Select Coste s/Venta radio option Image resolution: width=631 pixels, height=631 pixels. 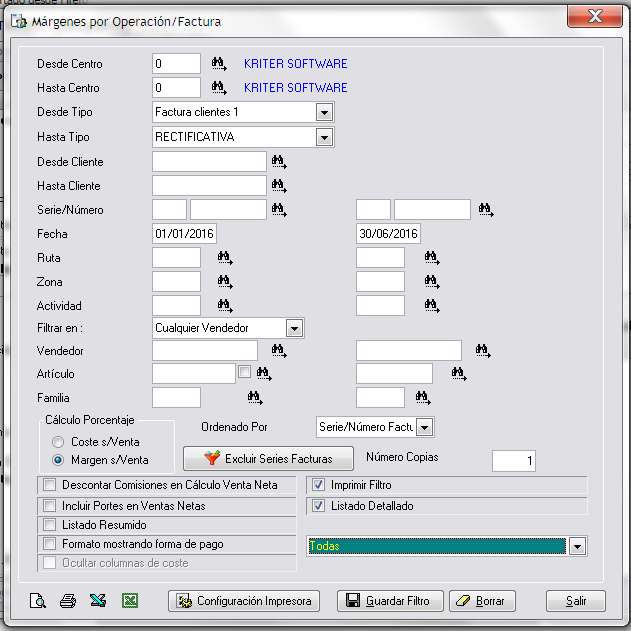[x=58, y=442]
